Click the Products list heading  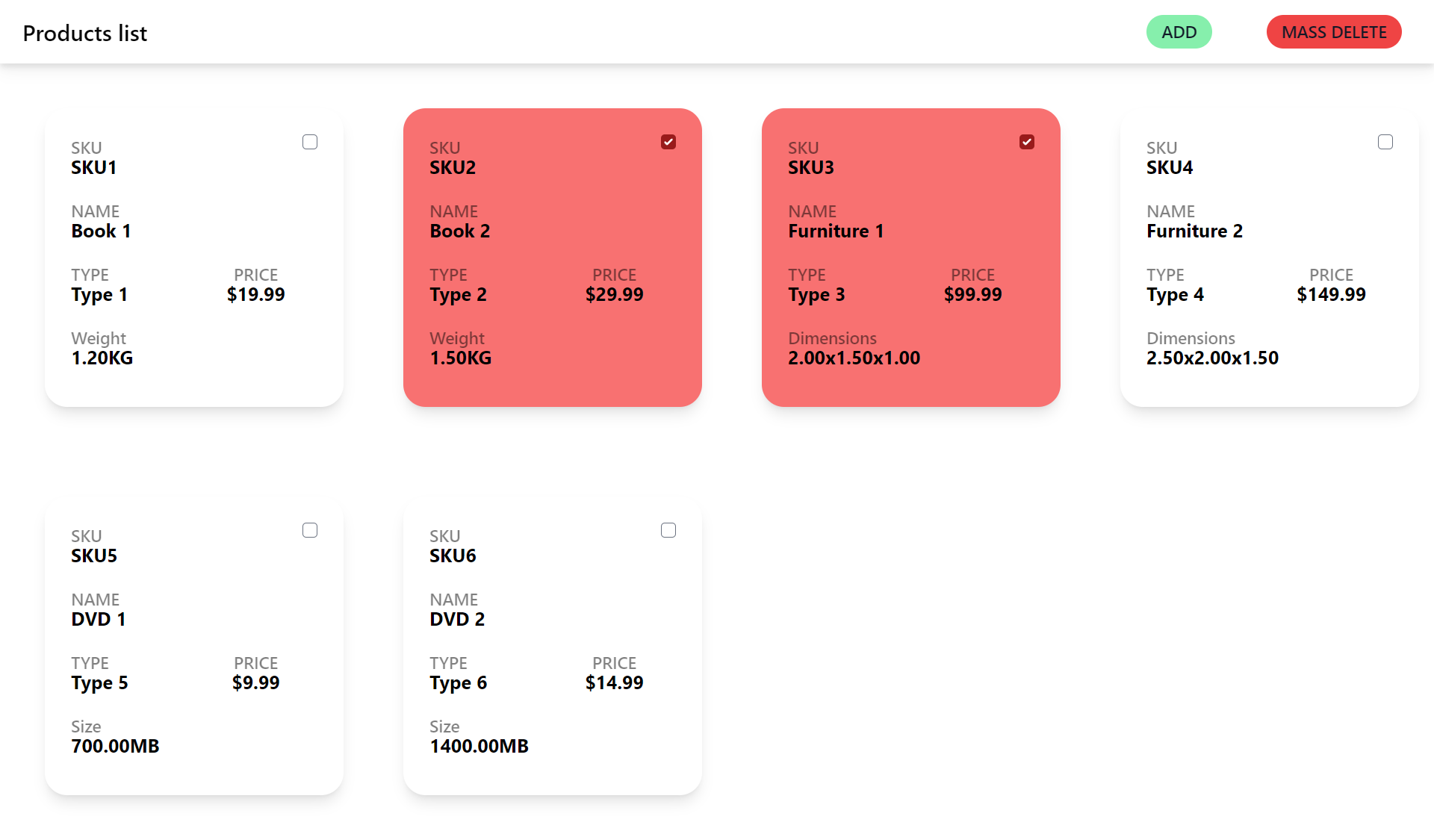click(x=85, y=34)
